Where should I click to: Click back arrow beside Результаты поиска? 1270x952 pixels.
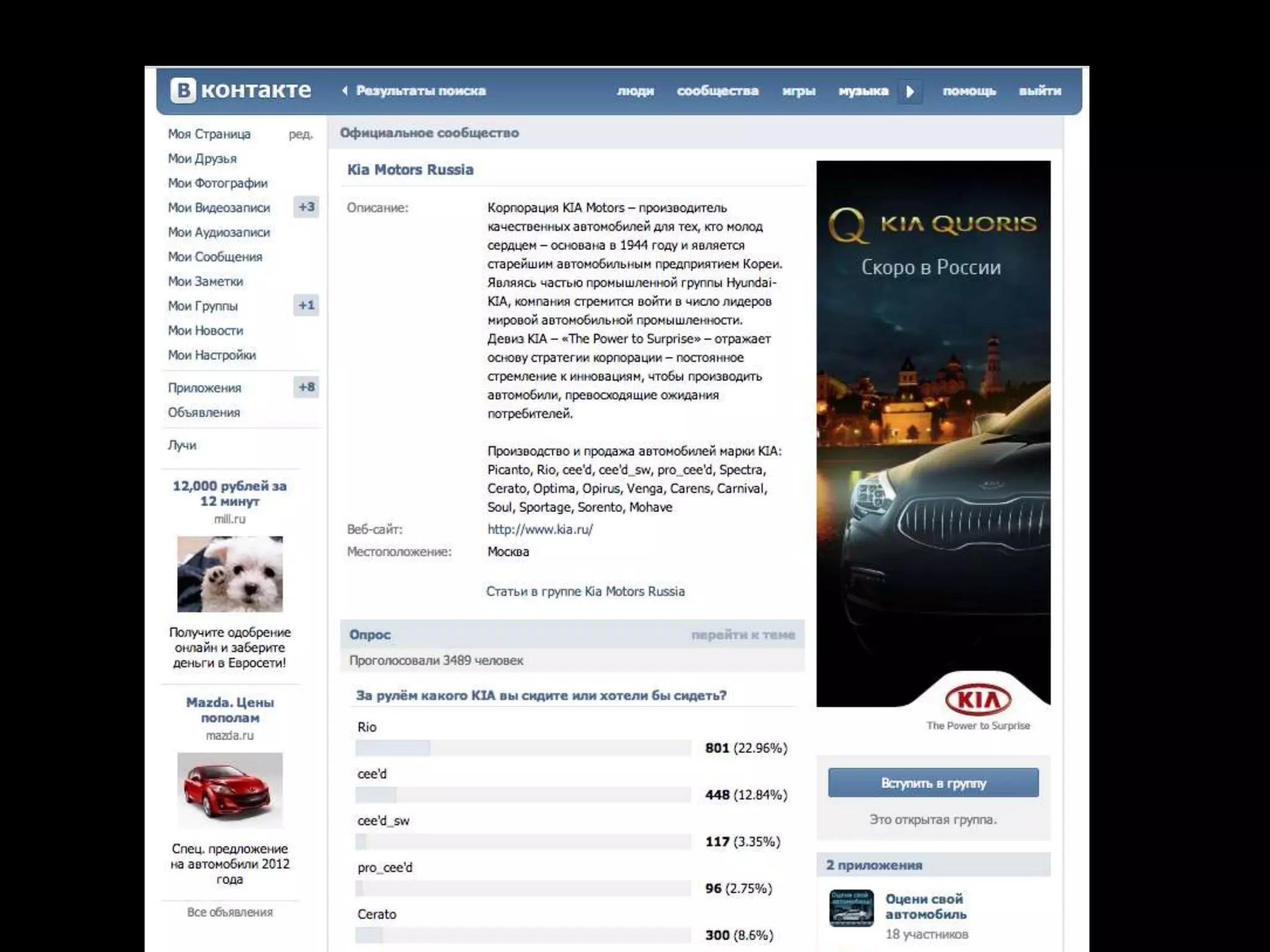coord(345,91)
